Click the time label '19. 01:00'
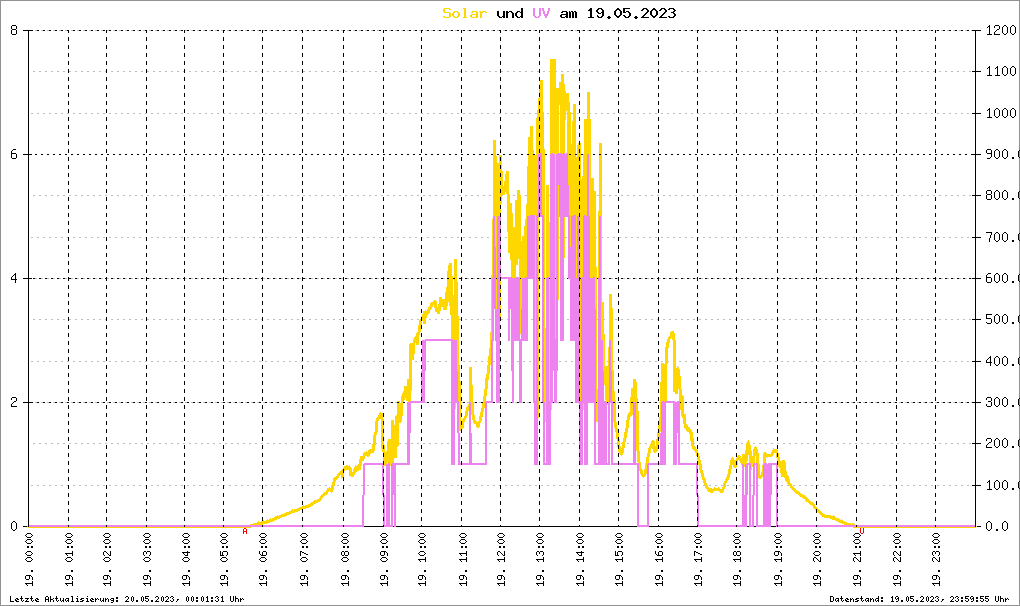 coord(69,560)
